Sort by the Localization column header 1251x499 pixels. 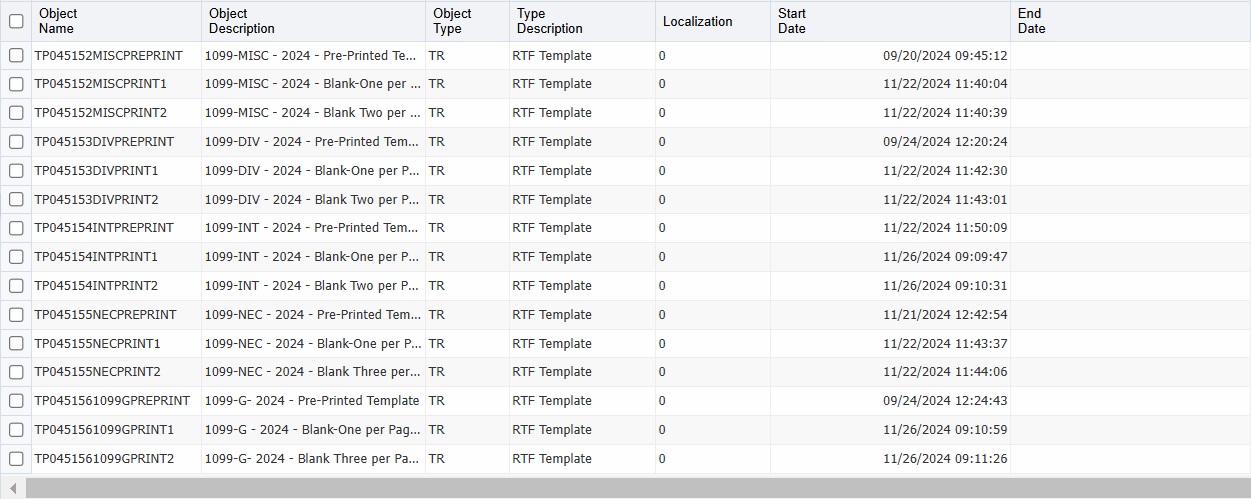click(713, 21)
